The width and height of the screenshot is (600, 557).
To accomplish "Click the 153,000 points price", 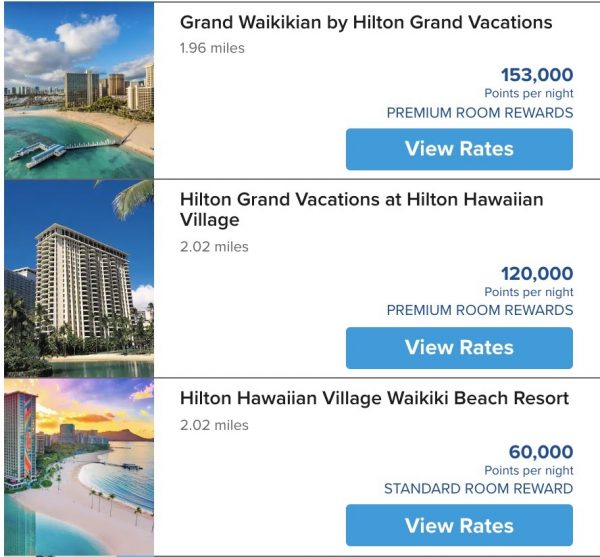I will click(x=537, y=74).
